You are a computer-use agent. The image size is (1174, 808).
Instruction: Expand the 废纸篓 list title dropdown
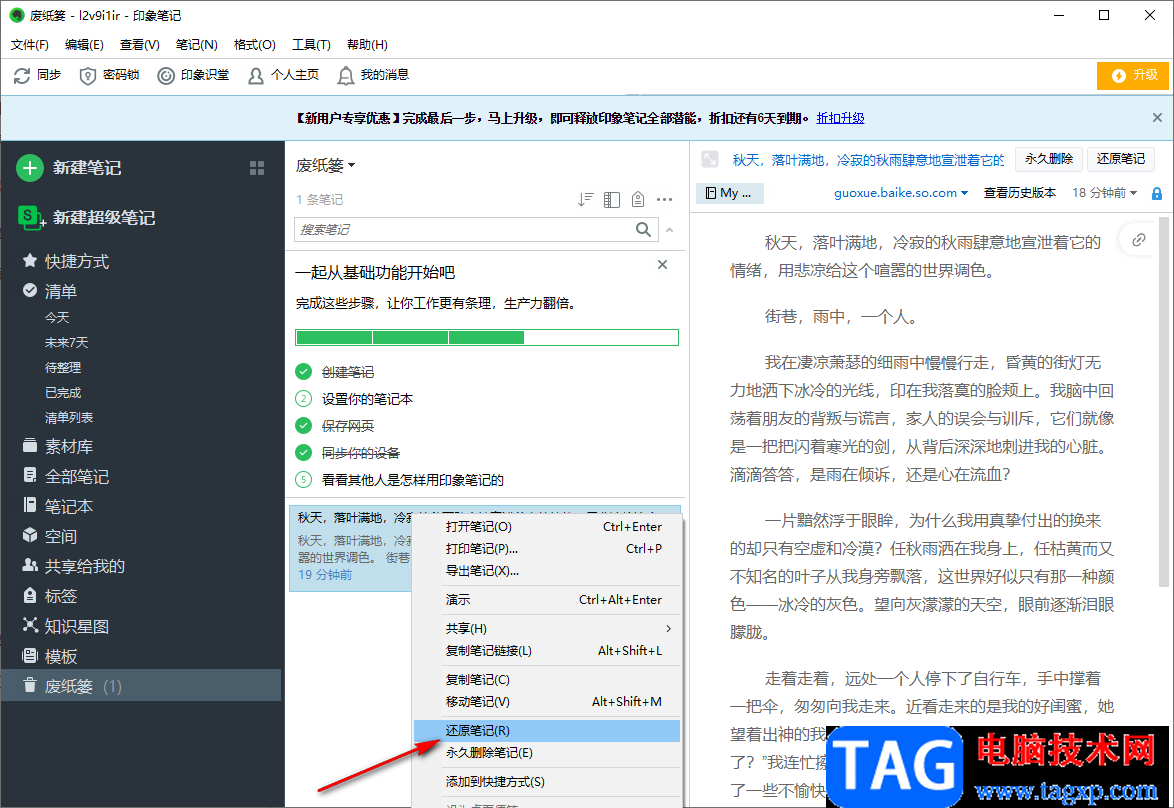[x=326, y=165]
